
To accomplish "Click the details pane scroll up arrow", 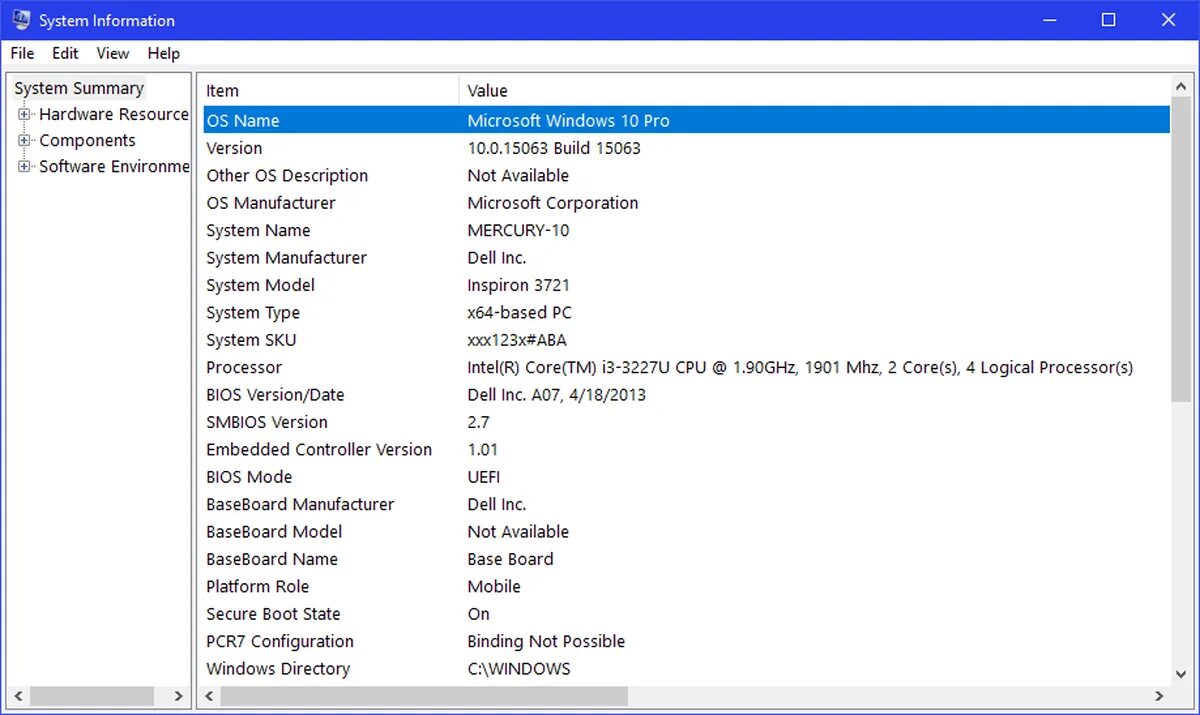I will (1182, 85).
